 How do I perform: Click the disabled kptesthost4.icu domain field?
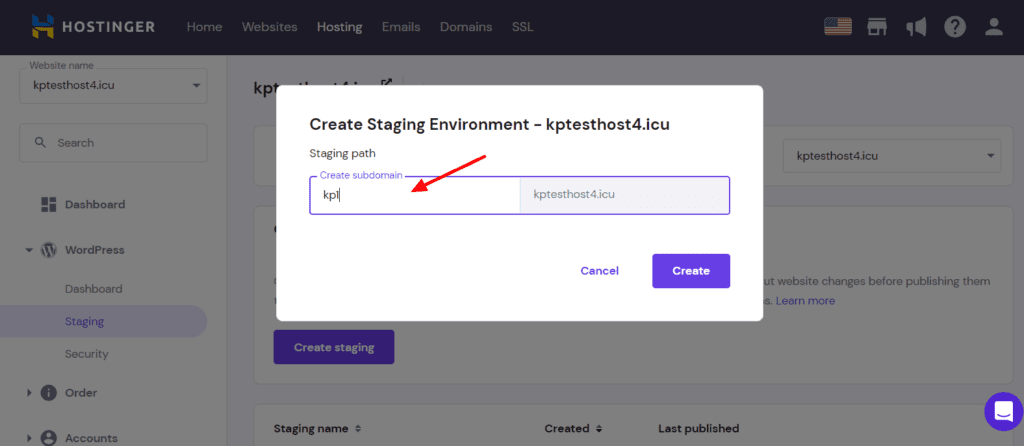point(624,195)
